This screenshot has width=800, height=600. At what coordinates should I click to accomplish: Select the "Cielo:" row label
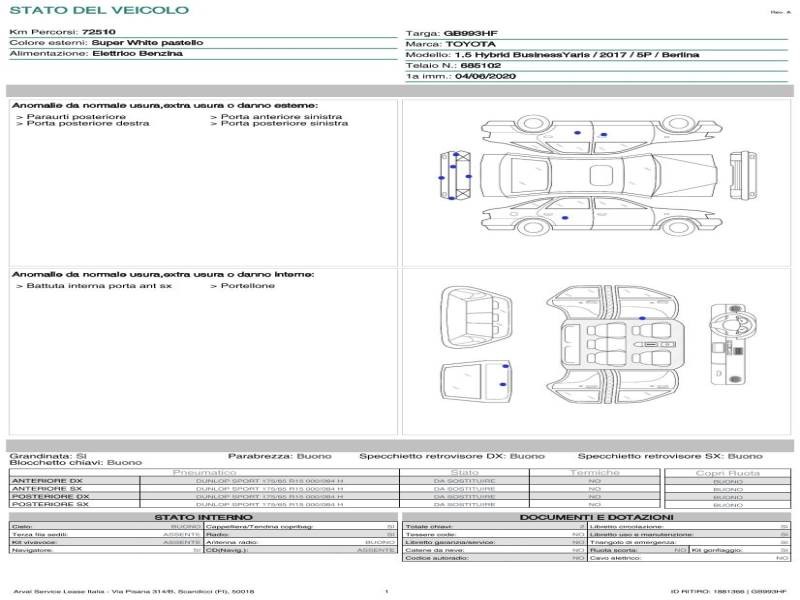pyautogui.click(x=22, y=527)
